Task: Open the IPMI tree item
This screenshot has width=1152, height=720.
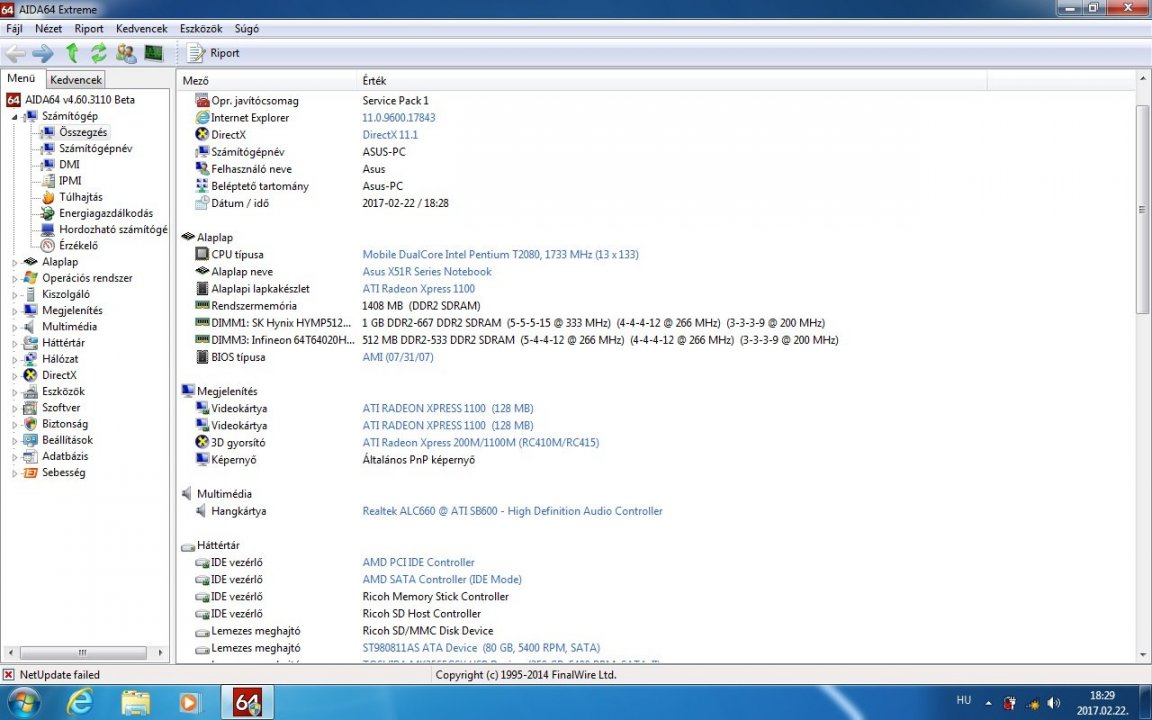Action: pos(70,181)
